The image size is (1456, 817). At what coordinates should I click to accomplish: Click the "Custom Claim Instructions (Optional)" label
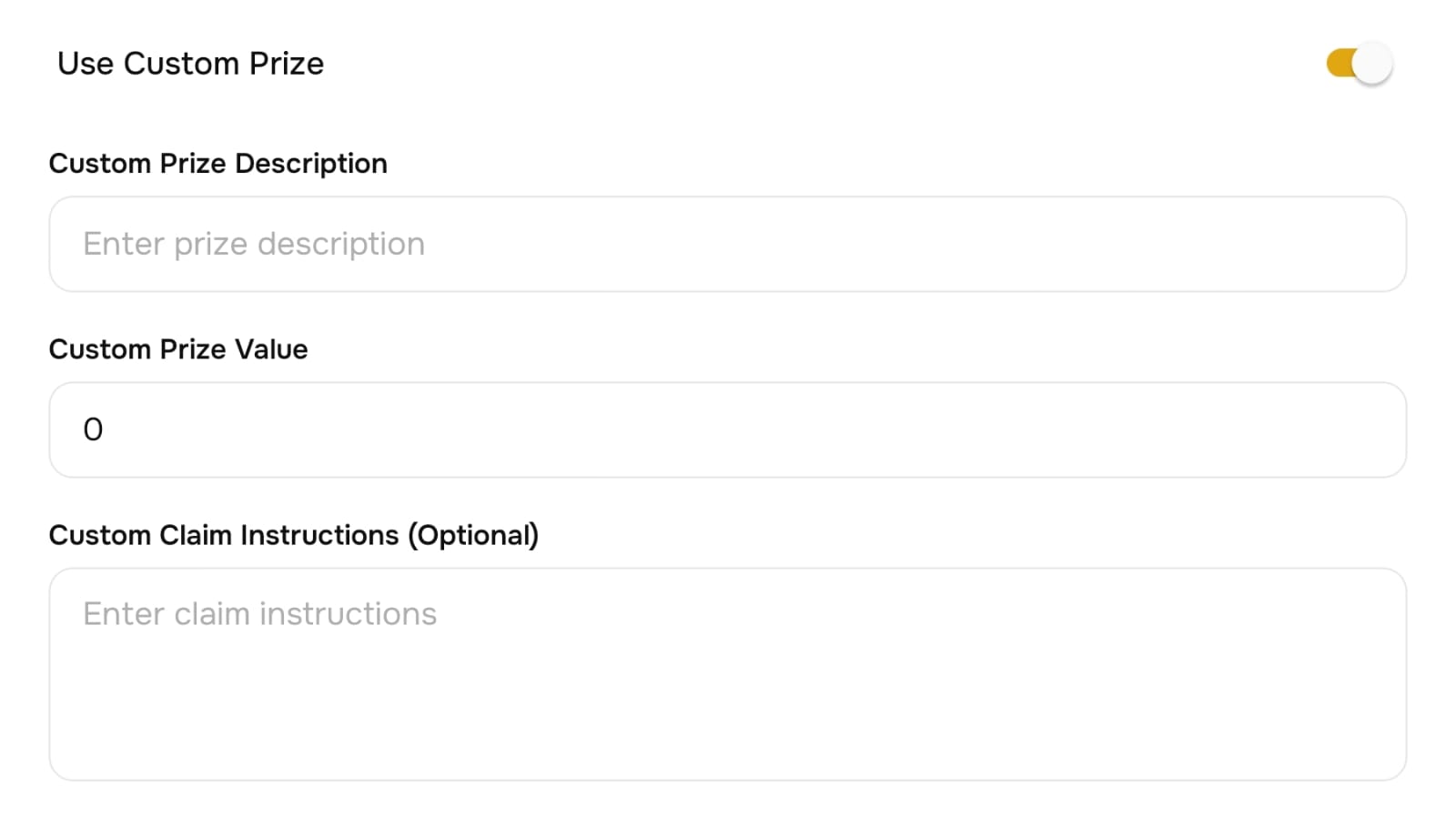293,535
